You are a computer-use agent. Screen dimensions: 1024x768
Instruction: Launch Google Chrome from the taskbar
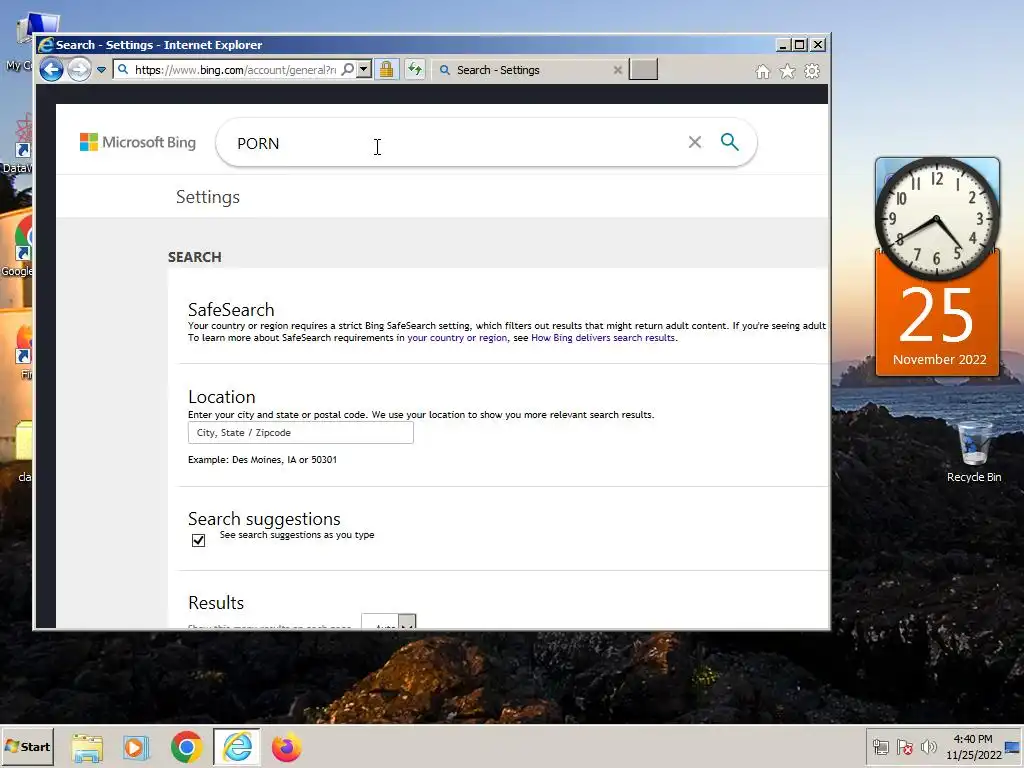pos(186,747)
